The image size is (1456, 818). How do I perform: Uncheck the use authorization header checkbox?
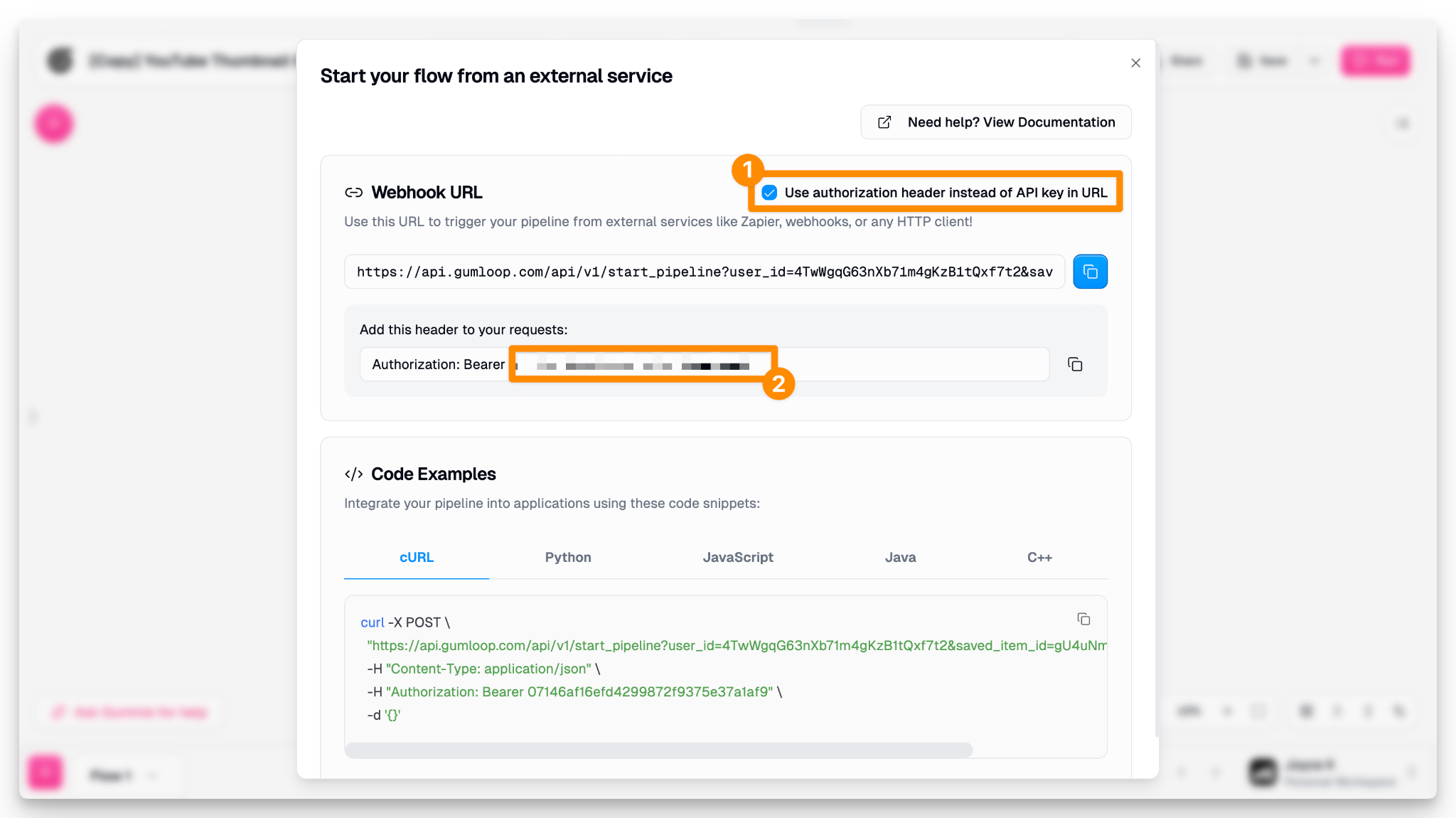coord(769,193)
